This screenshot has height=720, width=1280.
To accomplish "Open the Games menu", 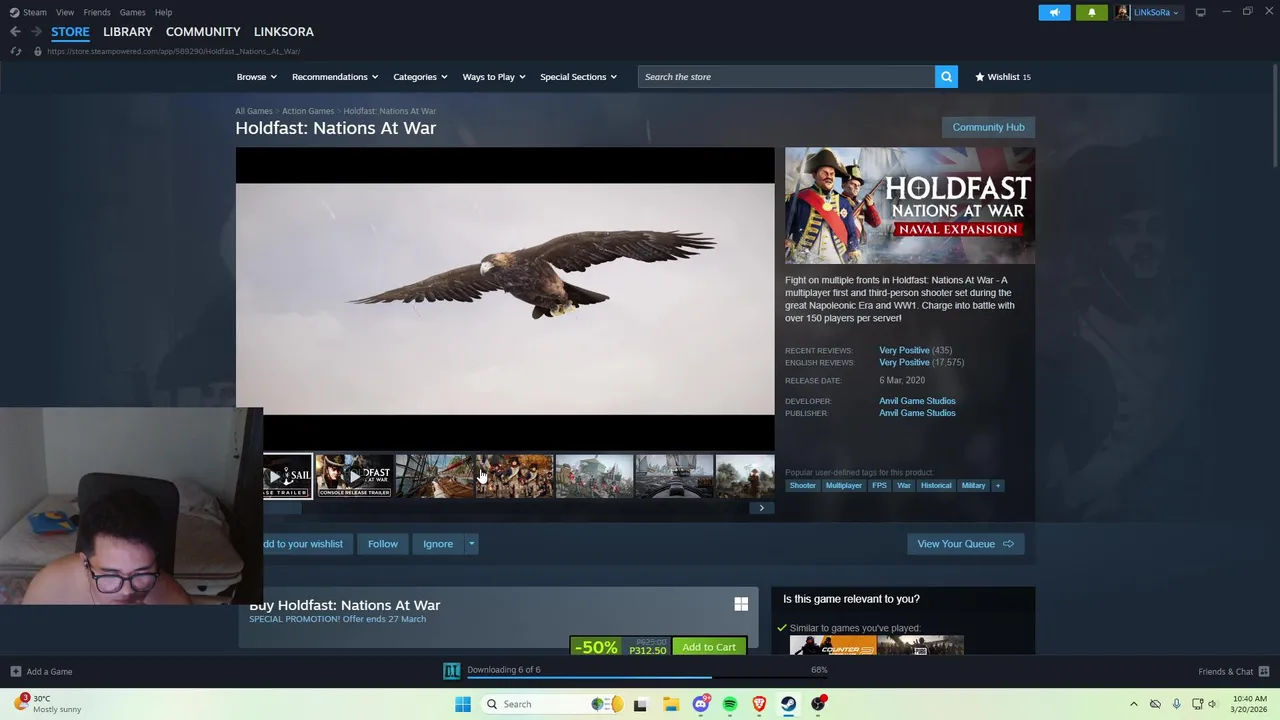I will point(133,12).
